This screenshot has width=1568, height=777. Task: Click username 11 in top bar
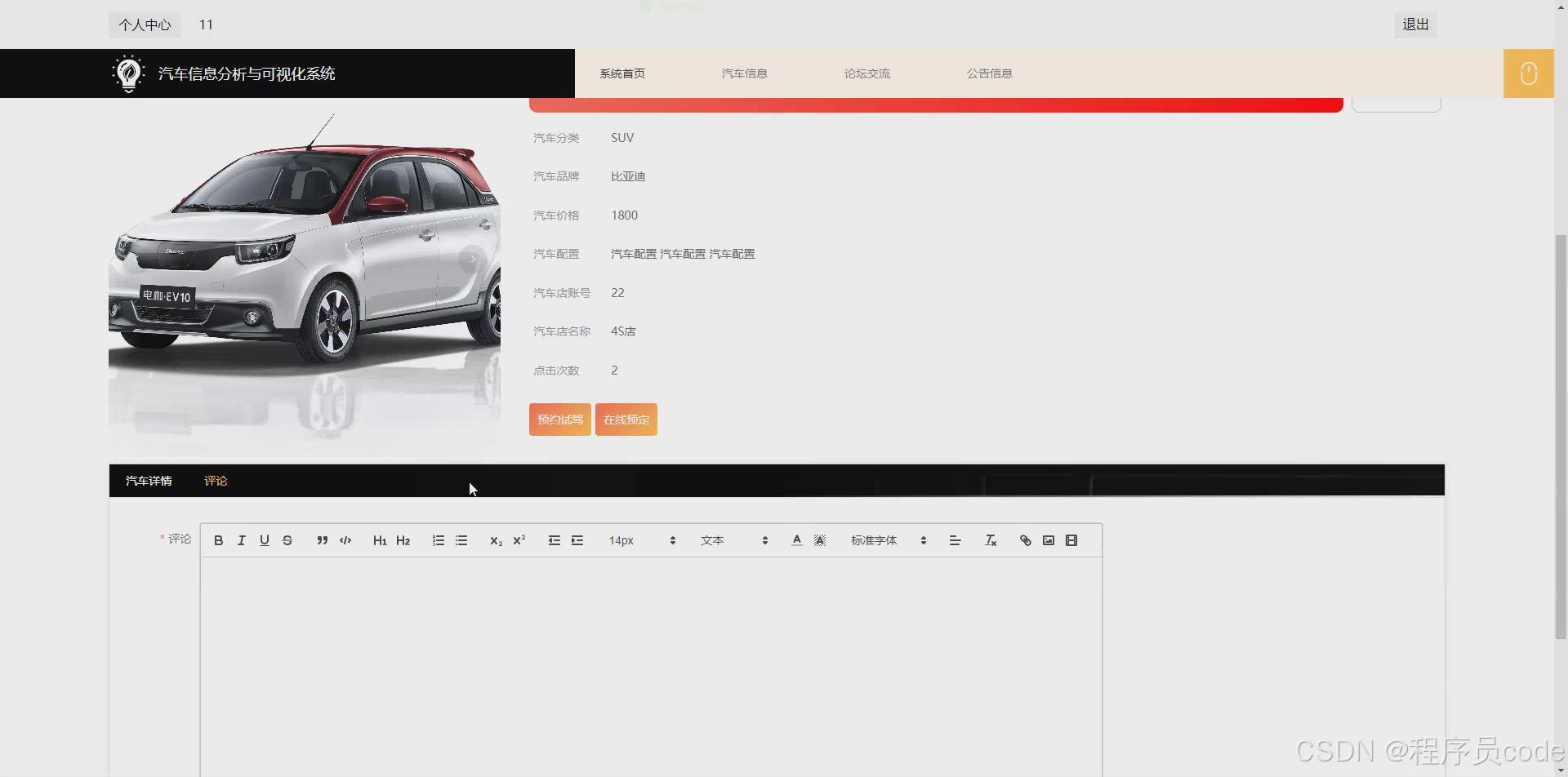coord(206,24)
